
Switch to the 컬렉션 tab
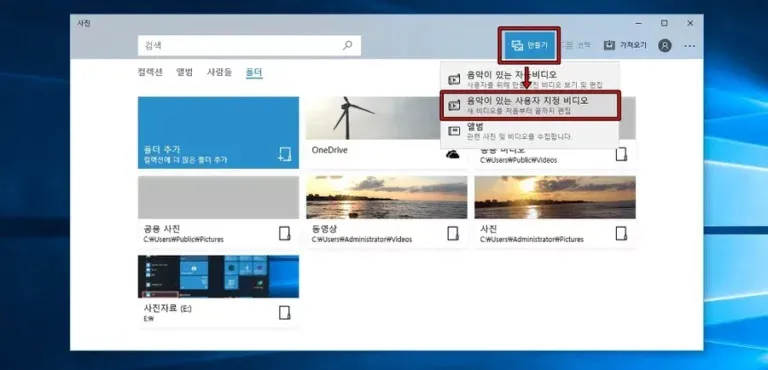(x=150, y=73)
